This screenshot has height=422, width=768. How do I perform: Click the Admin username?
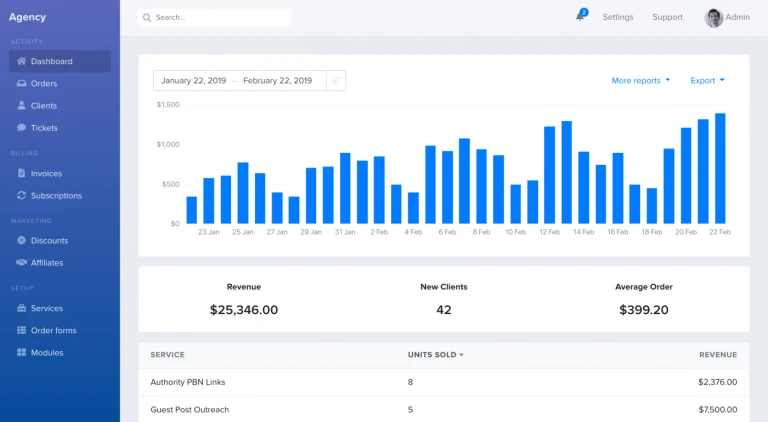[x=737, y=17]
